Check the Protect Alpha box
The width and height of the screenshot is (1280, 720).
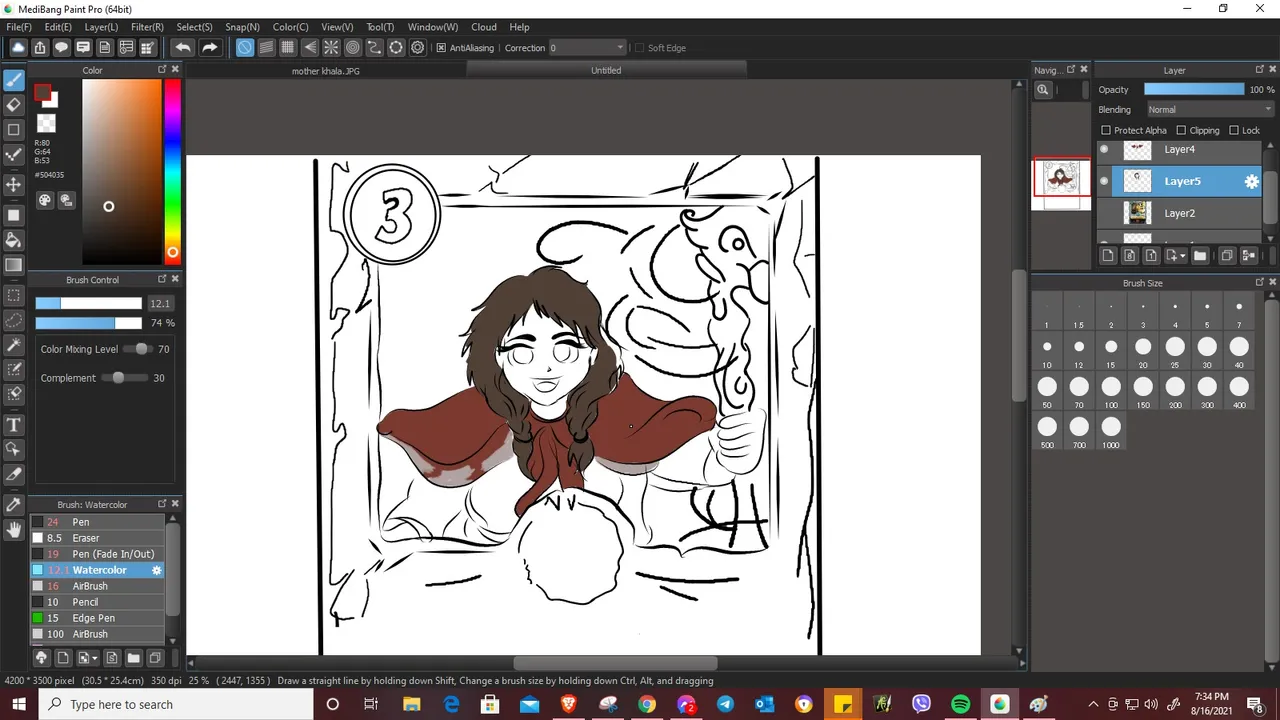[x=1105, y=130]
